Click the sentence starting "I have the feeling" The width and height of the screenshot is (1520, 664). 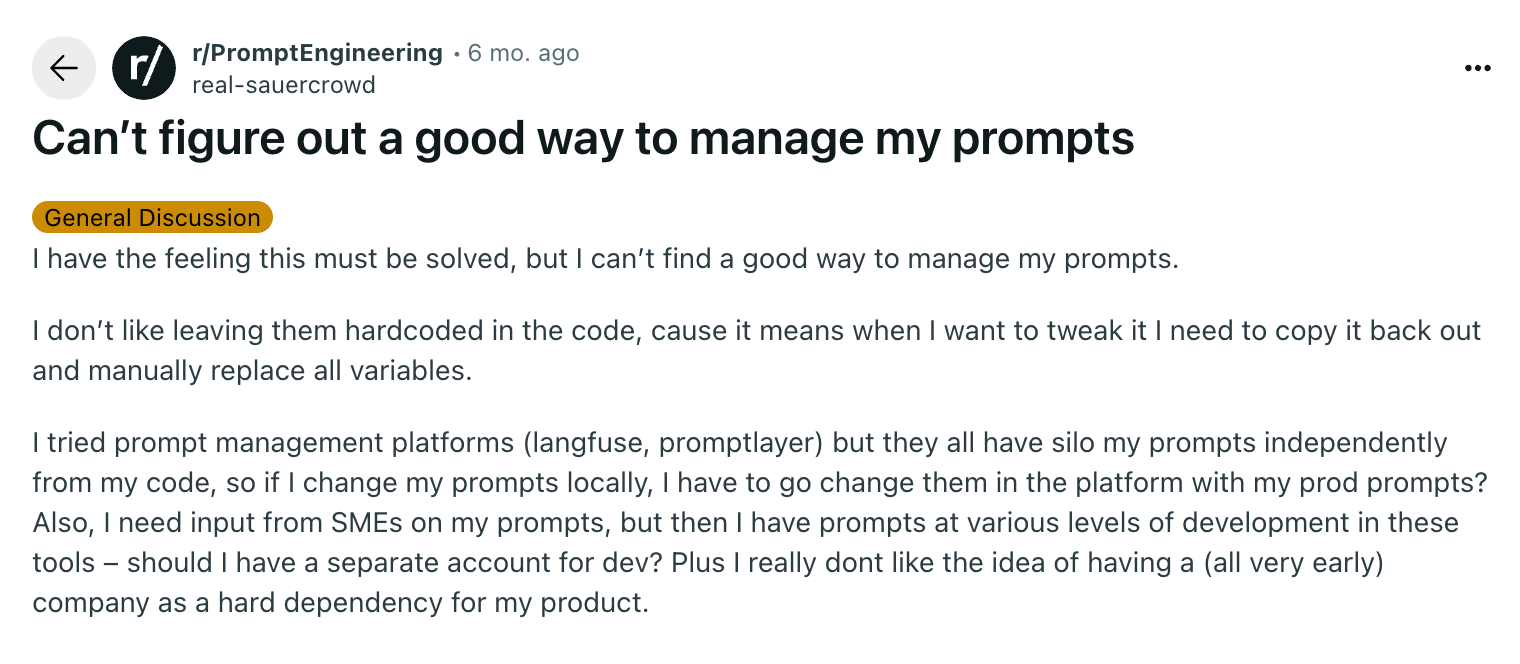pyautogui.click(x=605, y=259)
